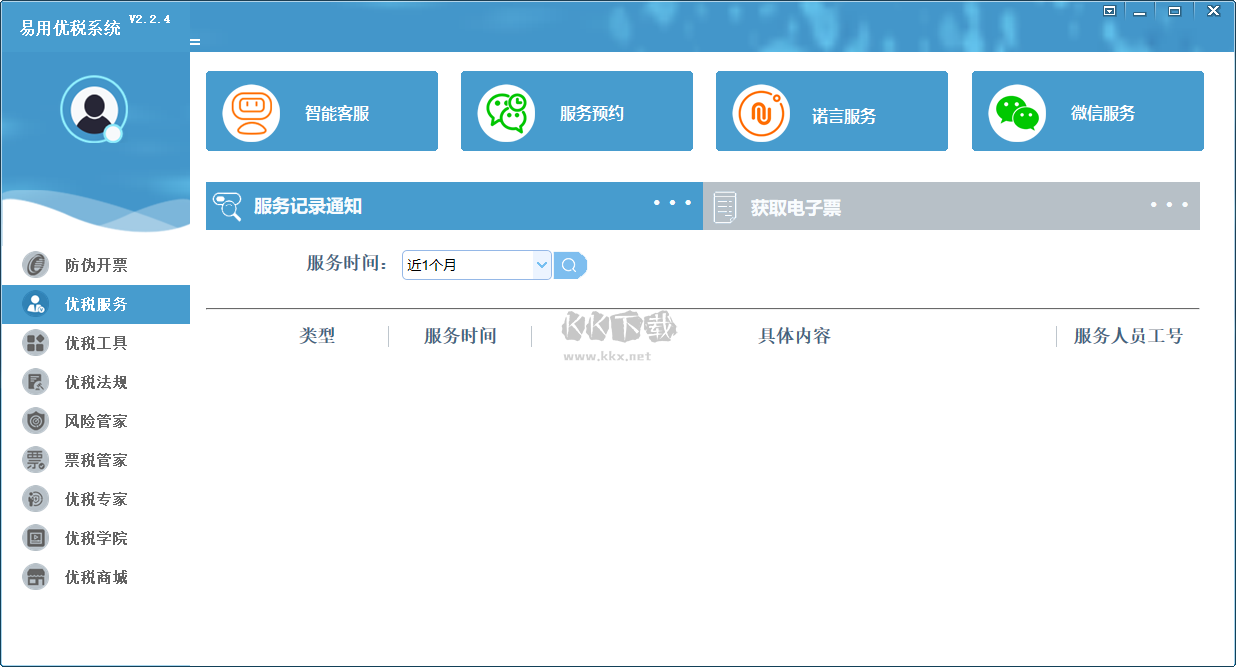Click the collapse arrow near the title bar
The image size is (1236, 667).
[x=1109, y=11]
